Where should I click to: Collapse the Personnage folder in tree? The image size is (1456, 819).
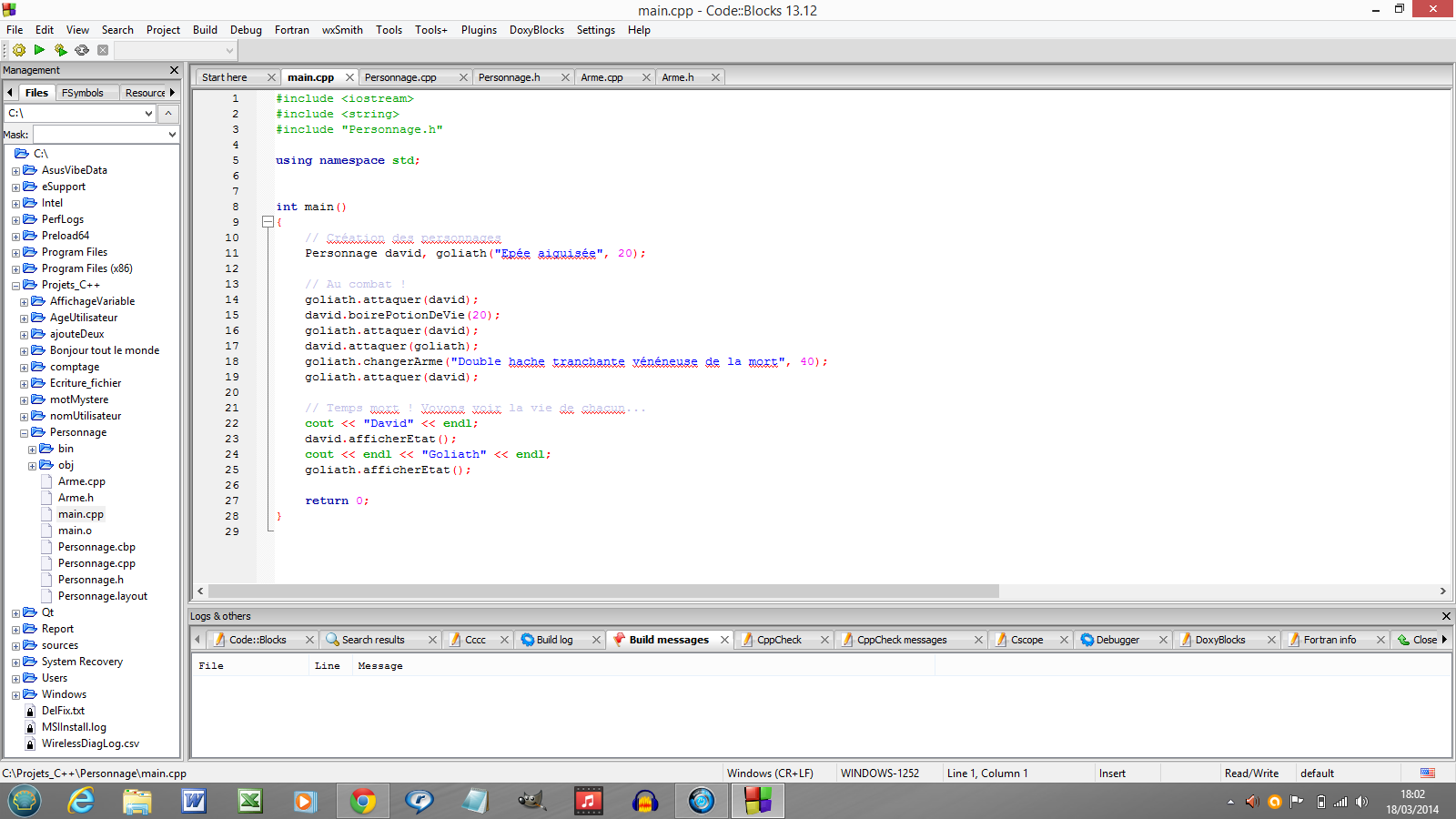[x=24, y=433]
